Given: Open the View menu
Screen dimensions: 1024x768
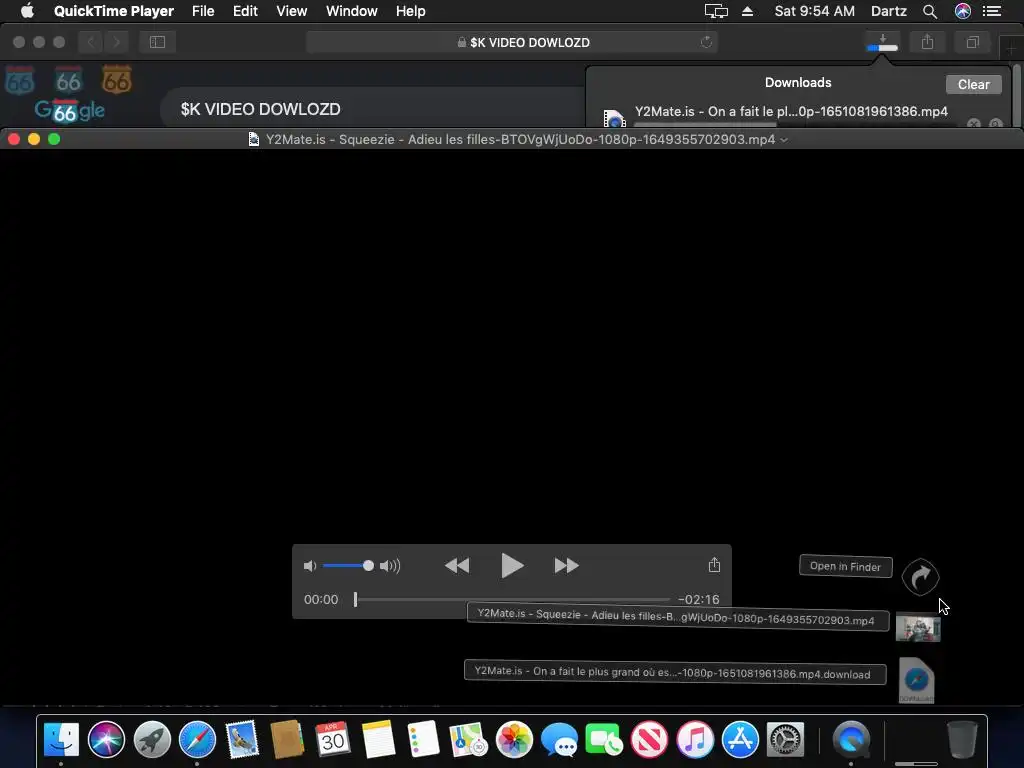Looking at the screenshot, I should pyautogui.click(x=291, y=11).
